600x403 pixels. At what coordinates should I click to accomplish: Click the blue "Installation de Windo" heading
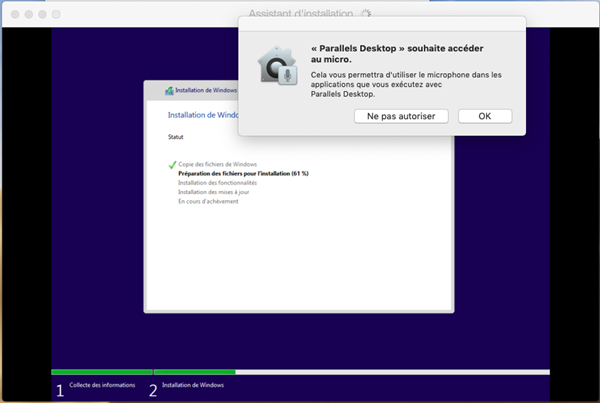click(x=203, y=115)
